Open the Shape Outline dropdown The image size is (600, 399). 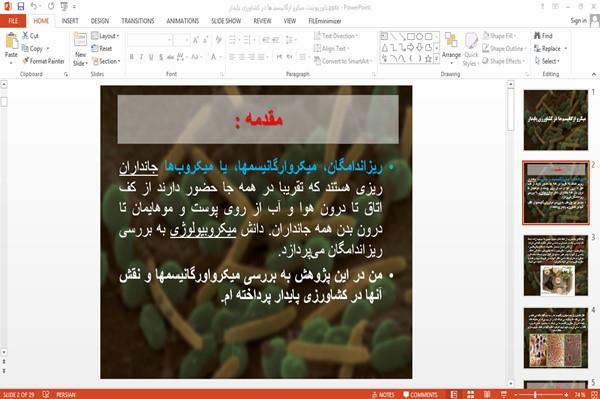(x=505, y=49)
